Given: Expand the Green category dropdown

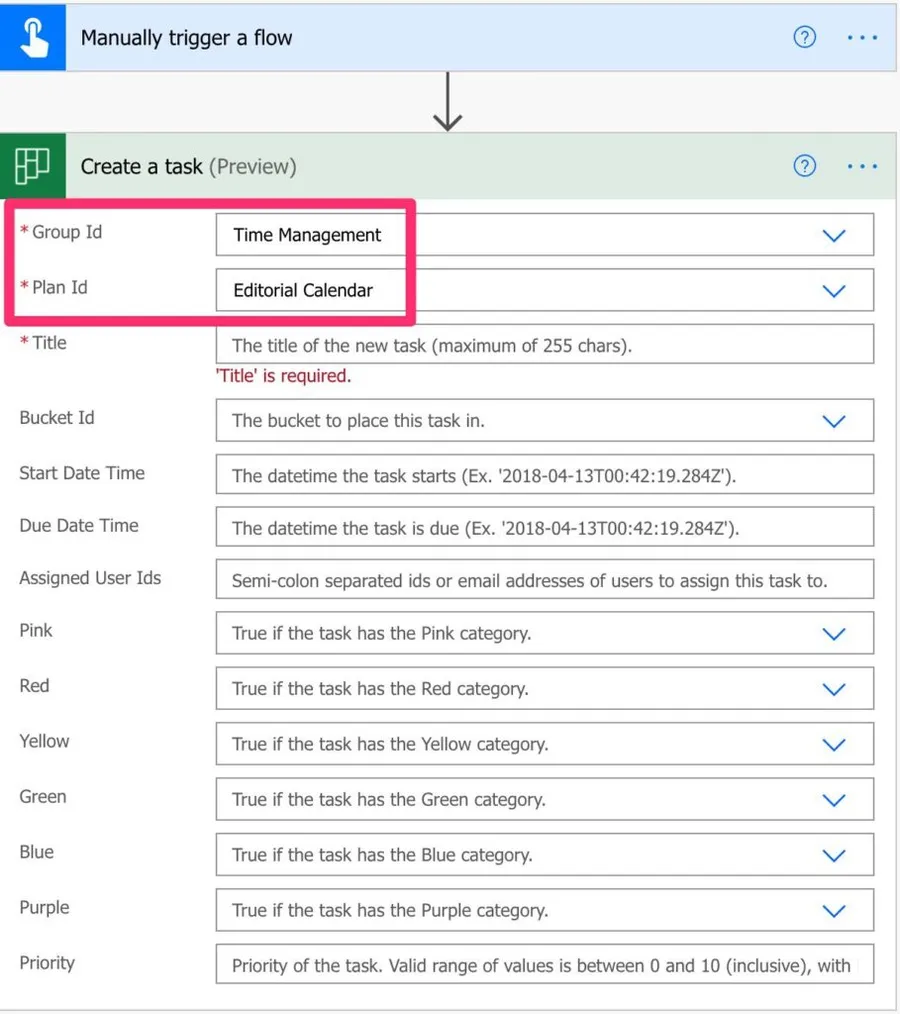Looking at the screenshot, I should point(833,800).
